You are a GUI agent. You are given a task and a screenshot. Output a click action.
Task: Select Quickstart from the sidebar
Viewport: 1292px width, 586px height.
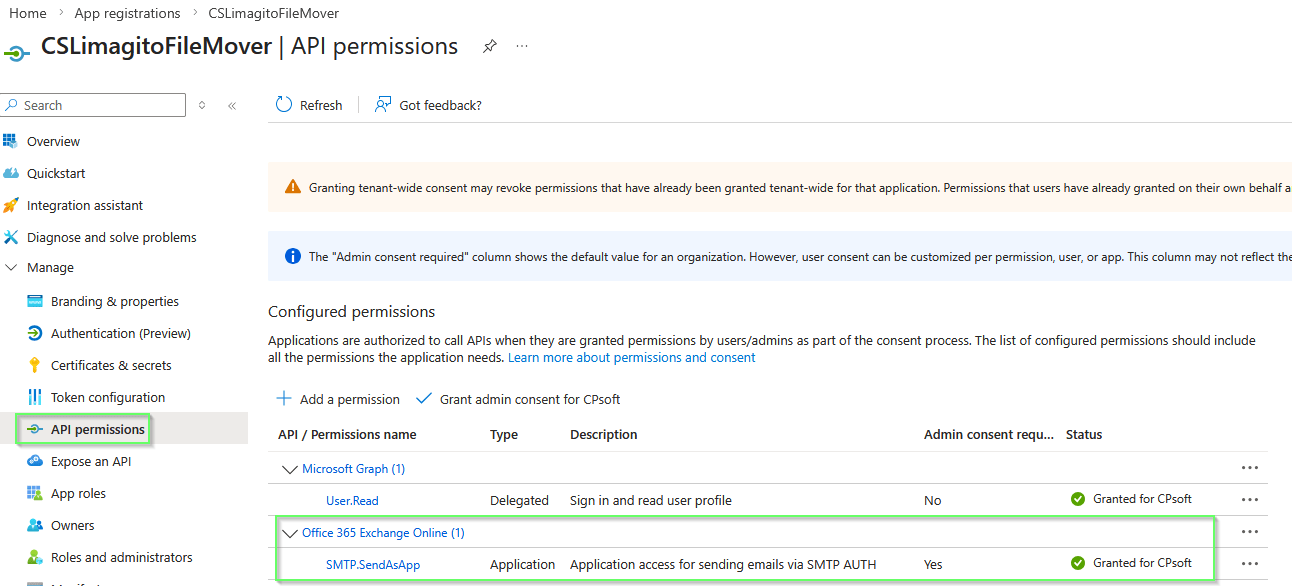click(54, 172)
